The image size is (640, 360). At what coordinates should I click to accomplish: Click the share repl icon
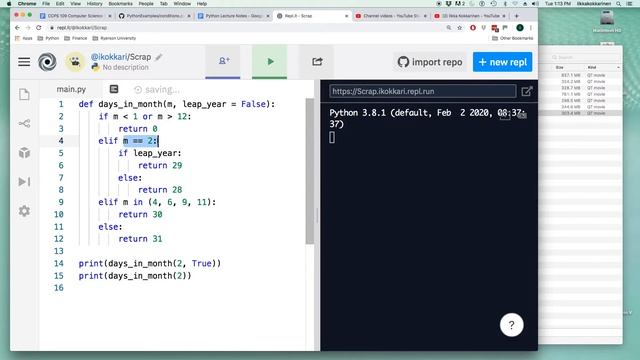[x=317, y=62]
